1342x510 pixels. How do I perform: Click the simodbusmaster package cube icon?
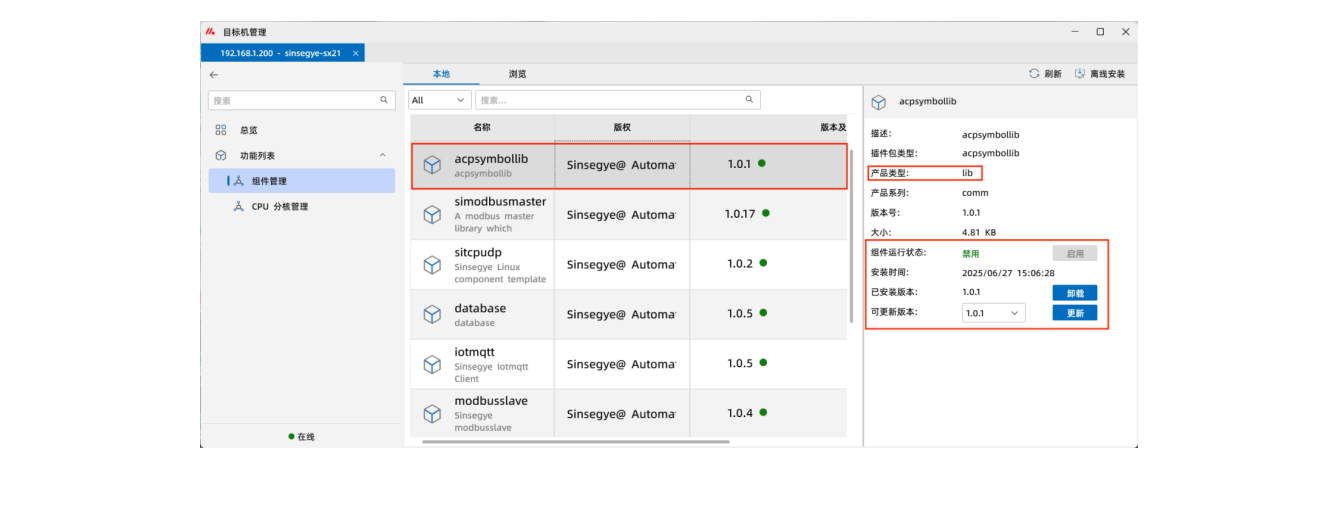pos(432,214)
